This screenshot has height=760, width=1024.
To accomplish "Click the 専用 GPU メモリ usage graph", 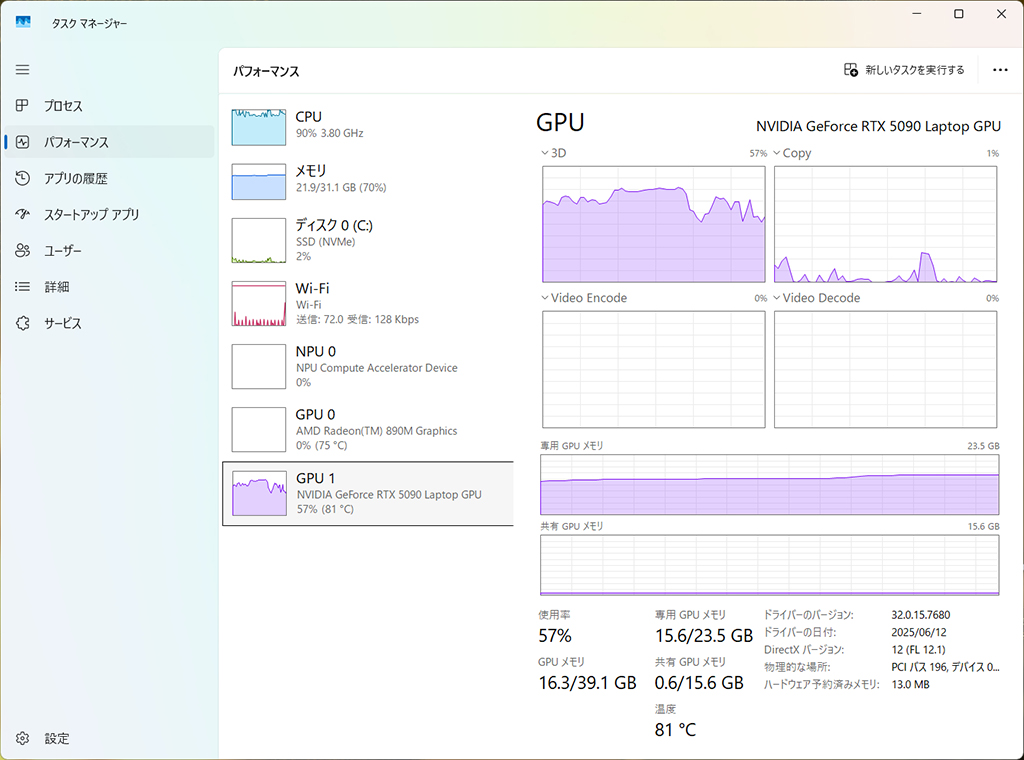I will tap(769, 484).
